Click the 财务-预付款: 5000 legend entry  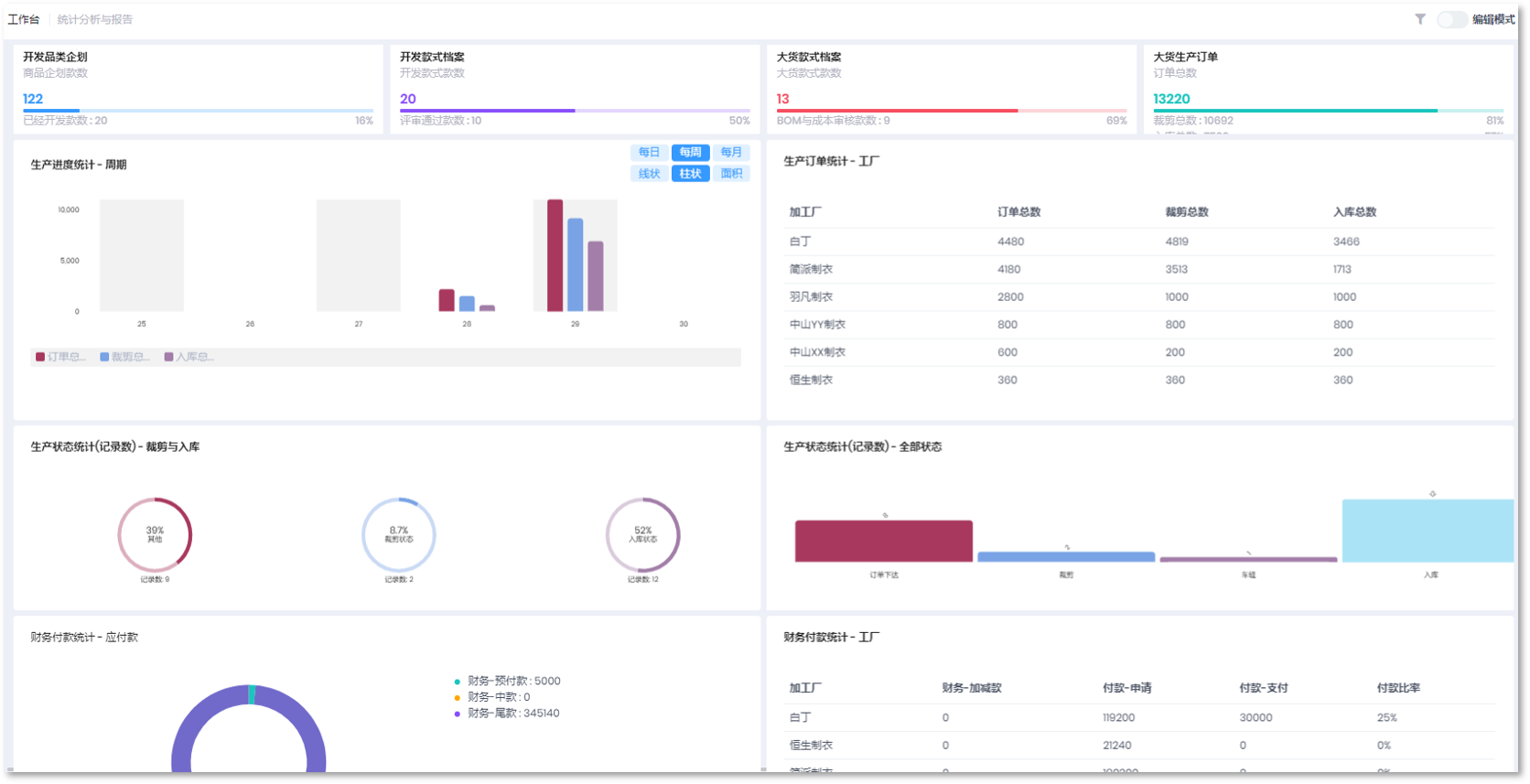pyautogui.click(x=508, y=682)
